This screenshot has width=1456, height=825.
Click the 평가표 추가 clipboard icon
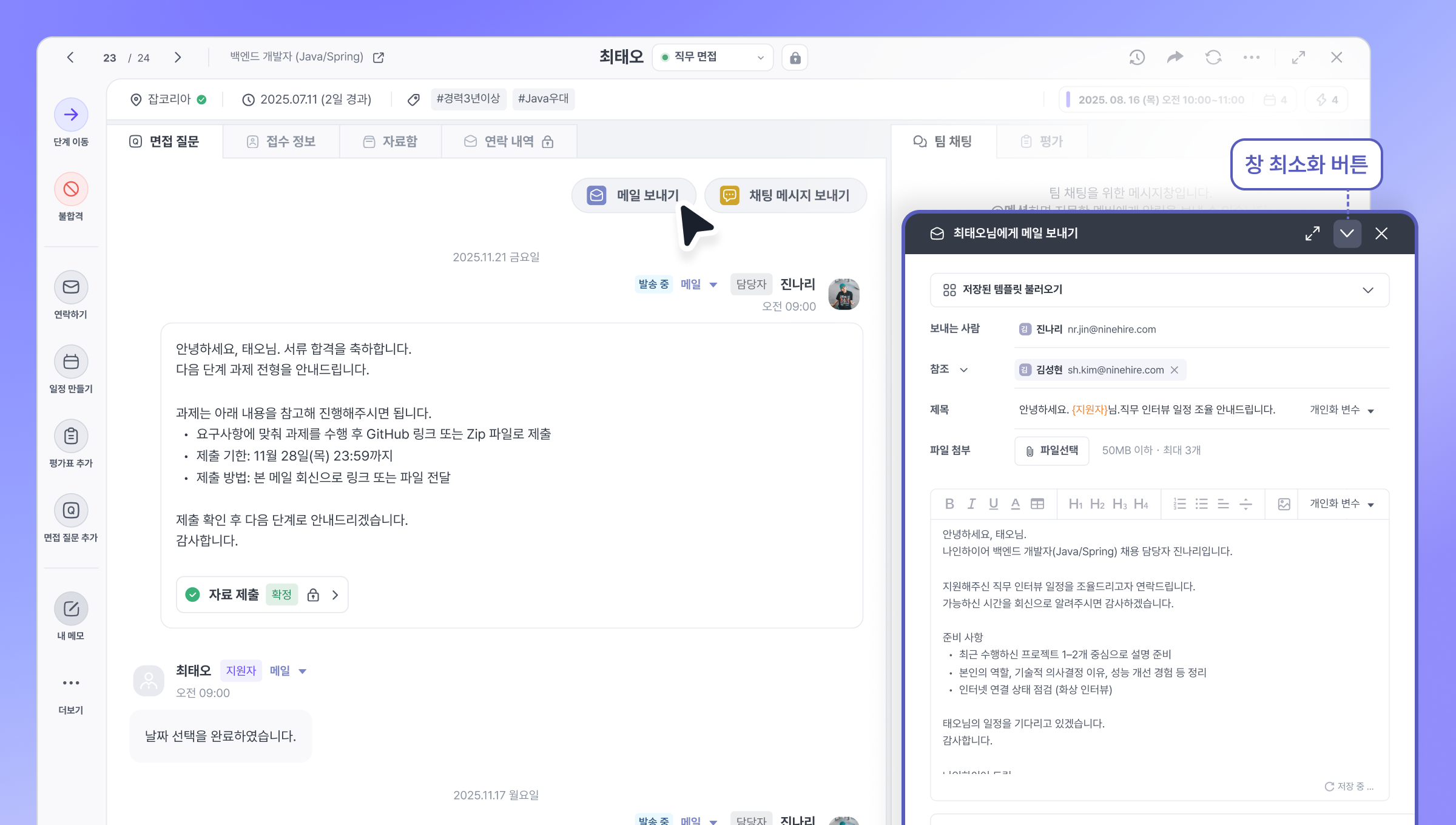(71, 436)
